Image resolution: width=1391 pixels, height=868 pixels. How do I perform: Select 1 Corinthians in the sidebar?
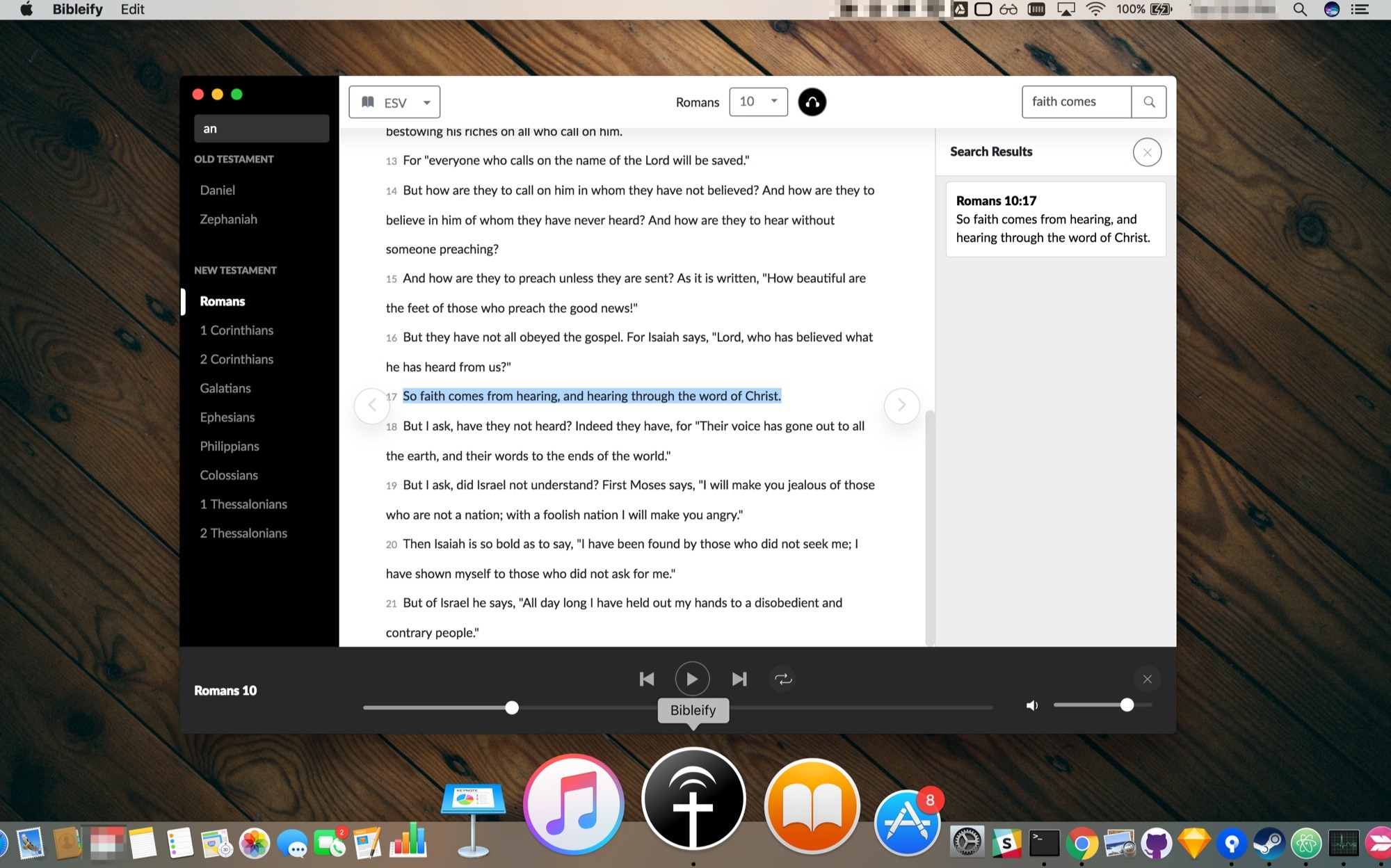236,330
